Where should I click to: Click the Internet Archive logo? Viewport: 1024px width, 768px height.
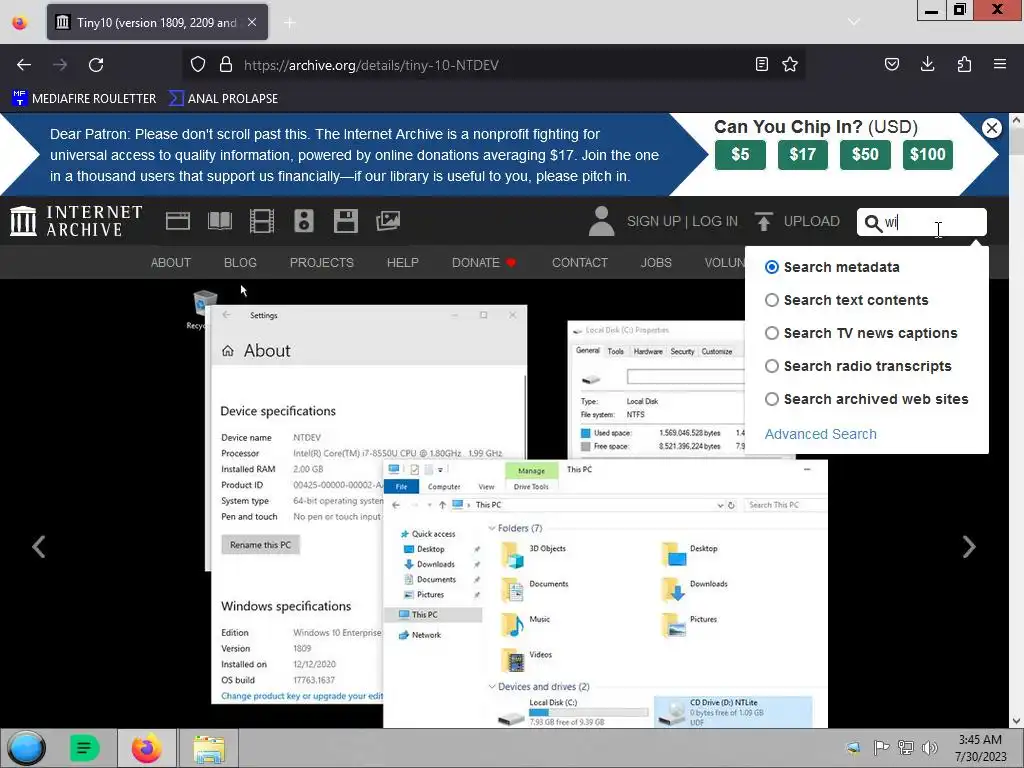pyautogui.click(x=76, y=221)
